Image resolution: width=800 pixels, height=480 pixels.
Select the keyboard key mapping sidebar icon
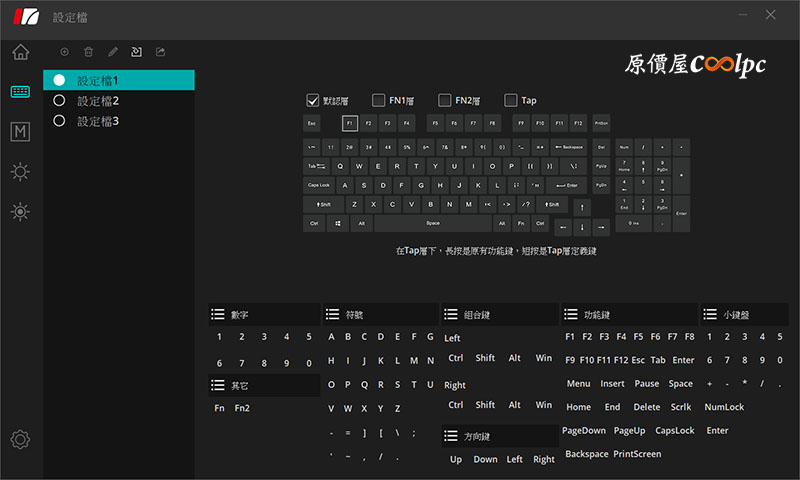pos(20,92)
